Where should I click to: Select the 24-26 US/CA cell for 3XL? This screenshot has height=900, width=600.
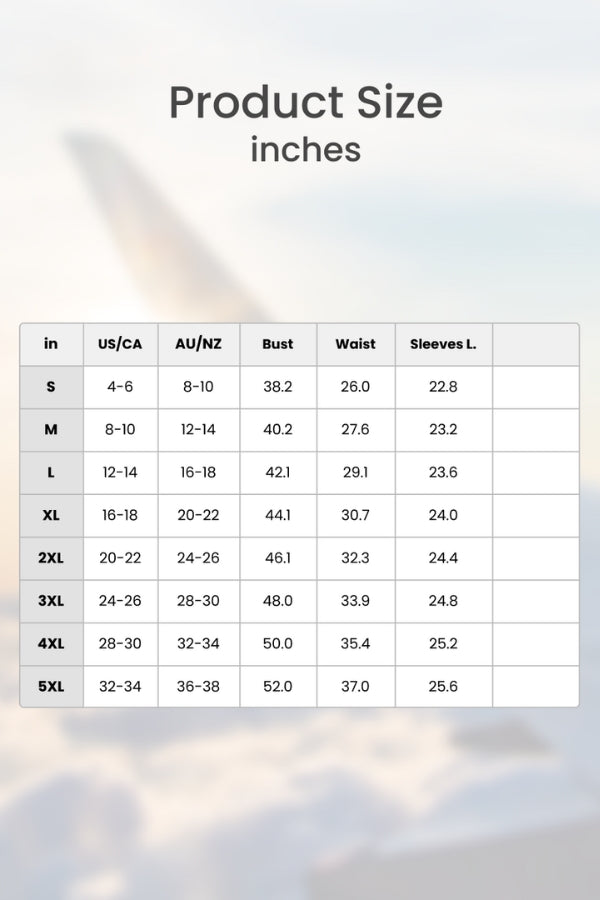[x=120, y=601]
